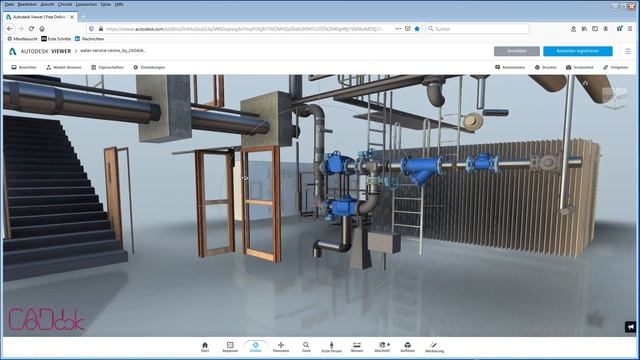Open the Extras menu

[106, 4]
